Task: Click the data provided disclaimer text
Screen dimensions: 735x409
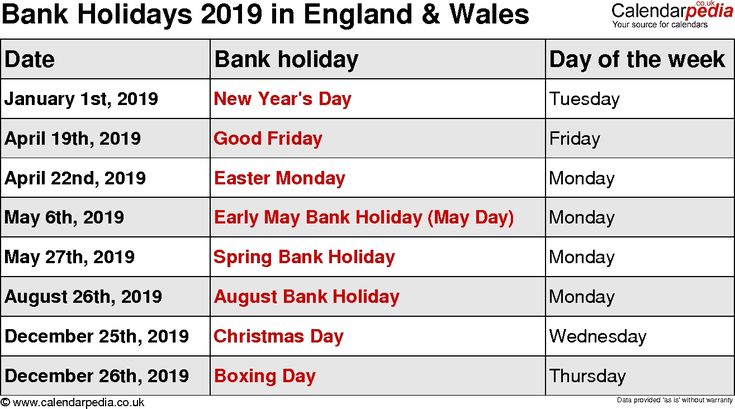Action: 673,401
